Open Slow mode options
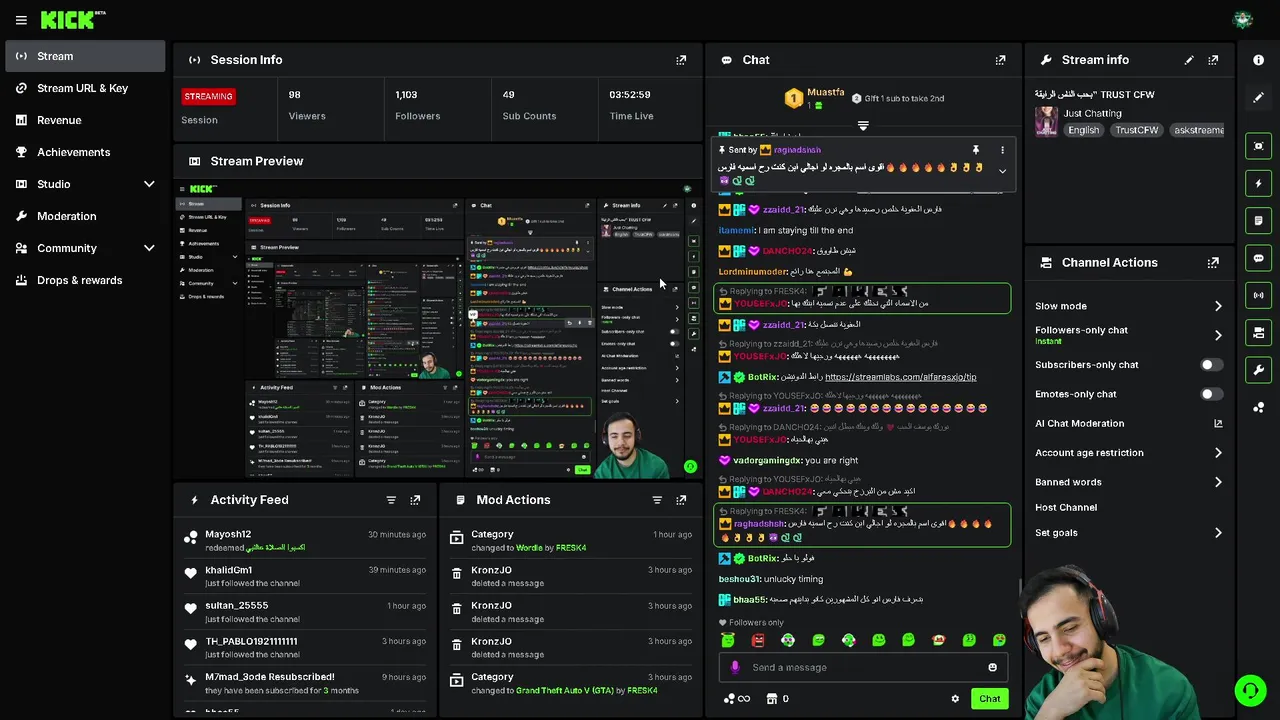The image size is (1280, 720). point(1129,306)
